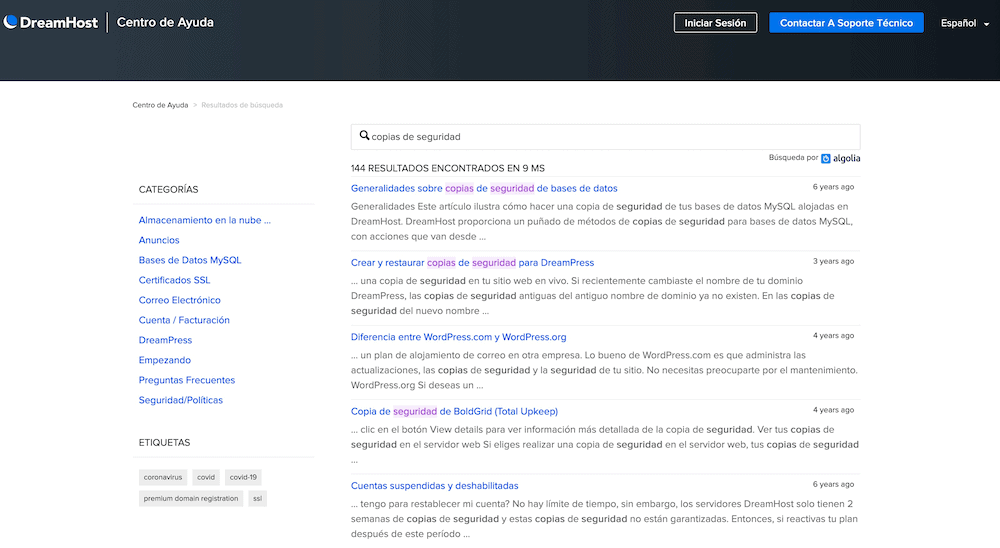Viewport: 1000px width, 548px height.
Task: Click the Búsqueda por label
Action: point(793,158)
